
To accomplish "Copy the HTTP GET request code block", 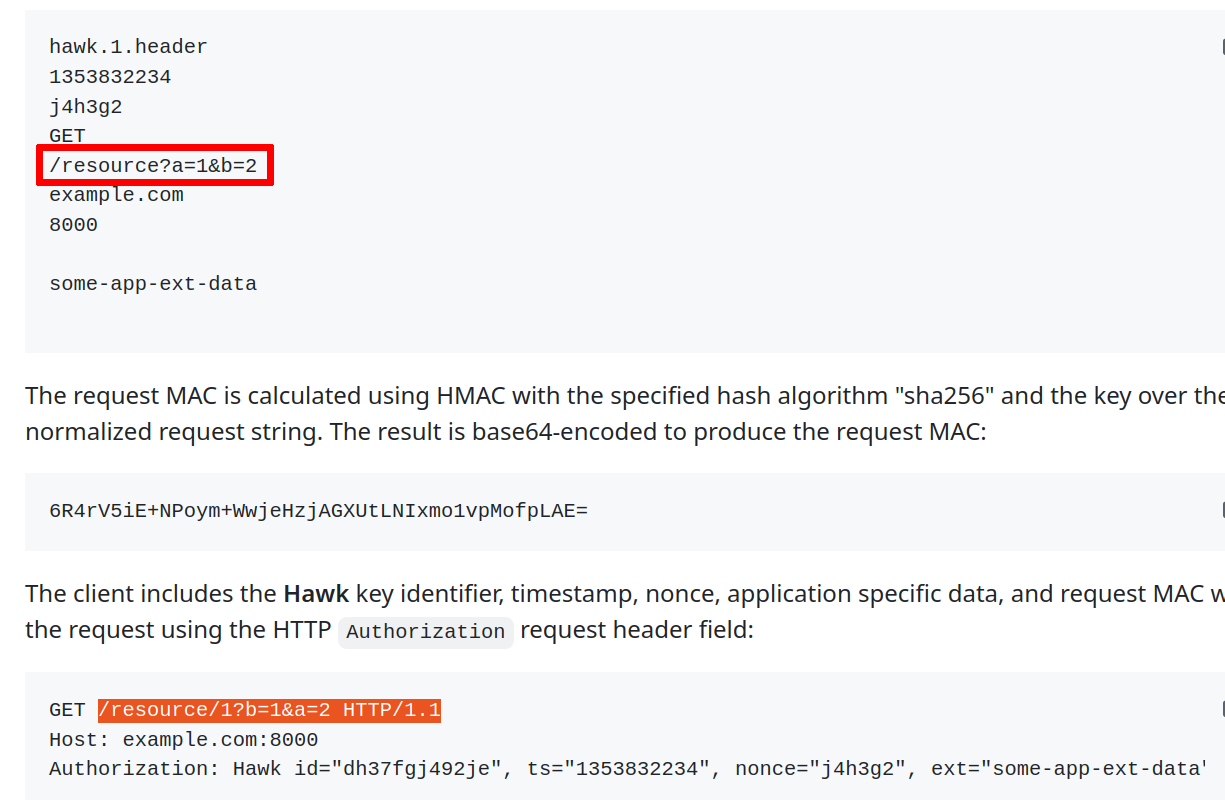I will [x=1221, y=709].
